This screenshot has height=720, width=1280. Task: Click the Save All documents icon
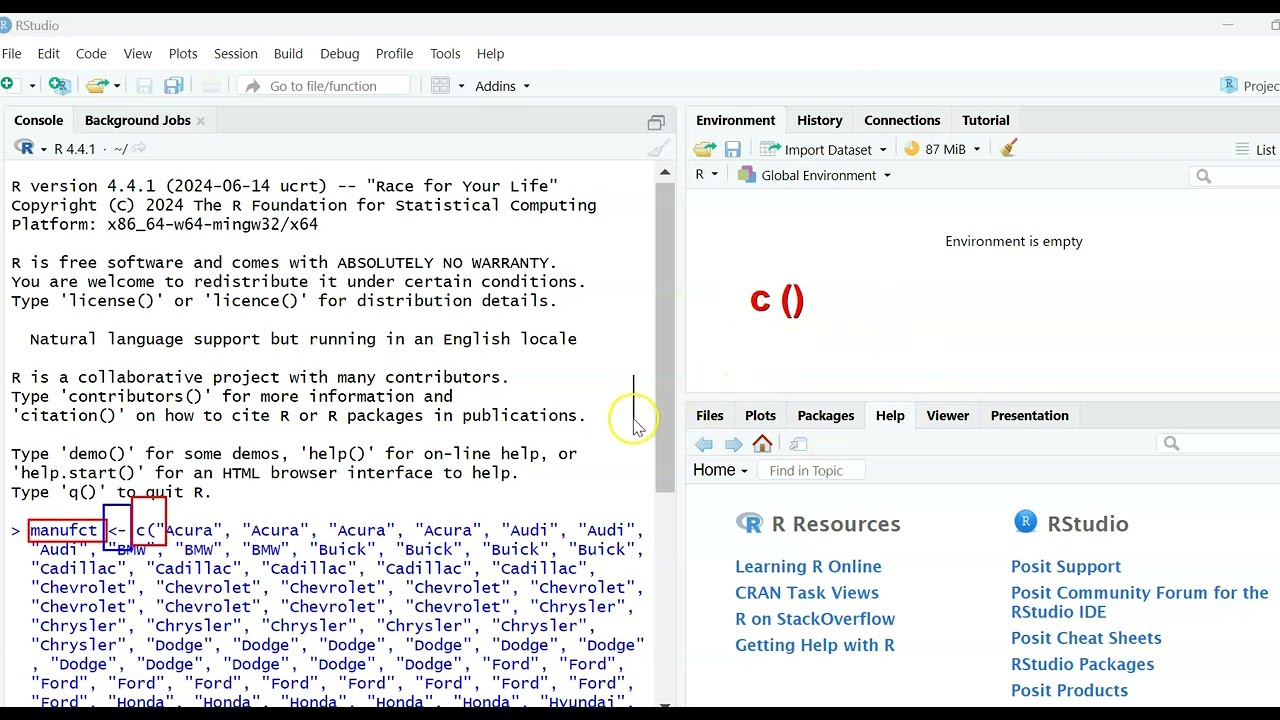pos(174,86)
